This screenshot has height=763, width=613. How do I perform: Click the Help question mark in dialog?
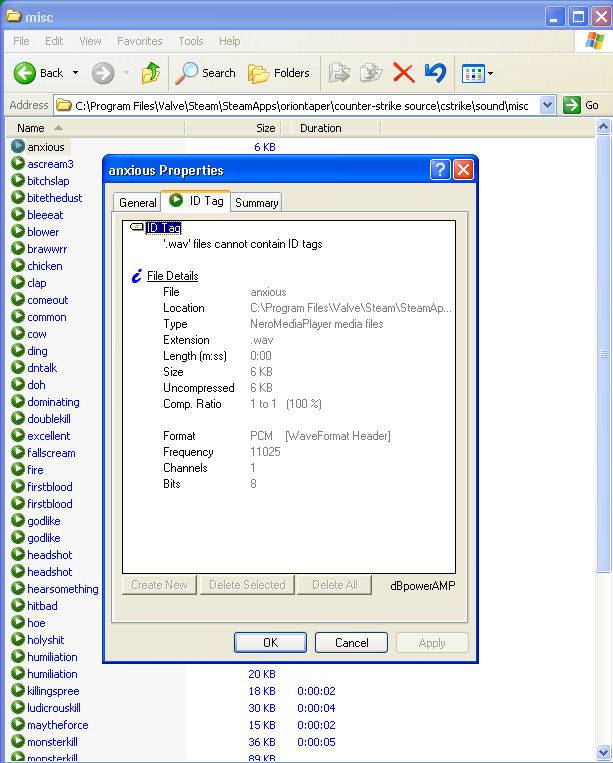[441, 169]
